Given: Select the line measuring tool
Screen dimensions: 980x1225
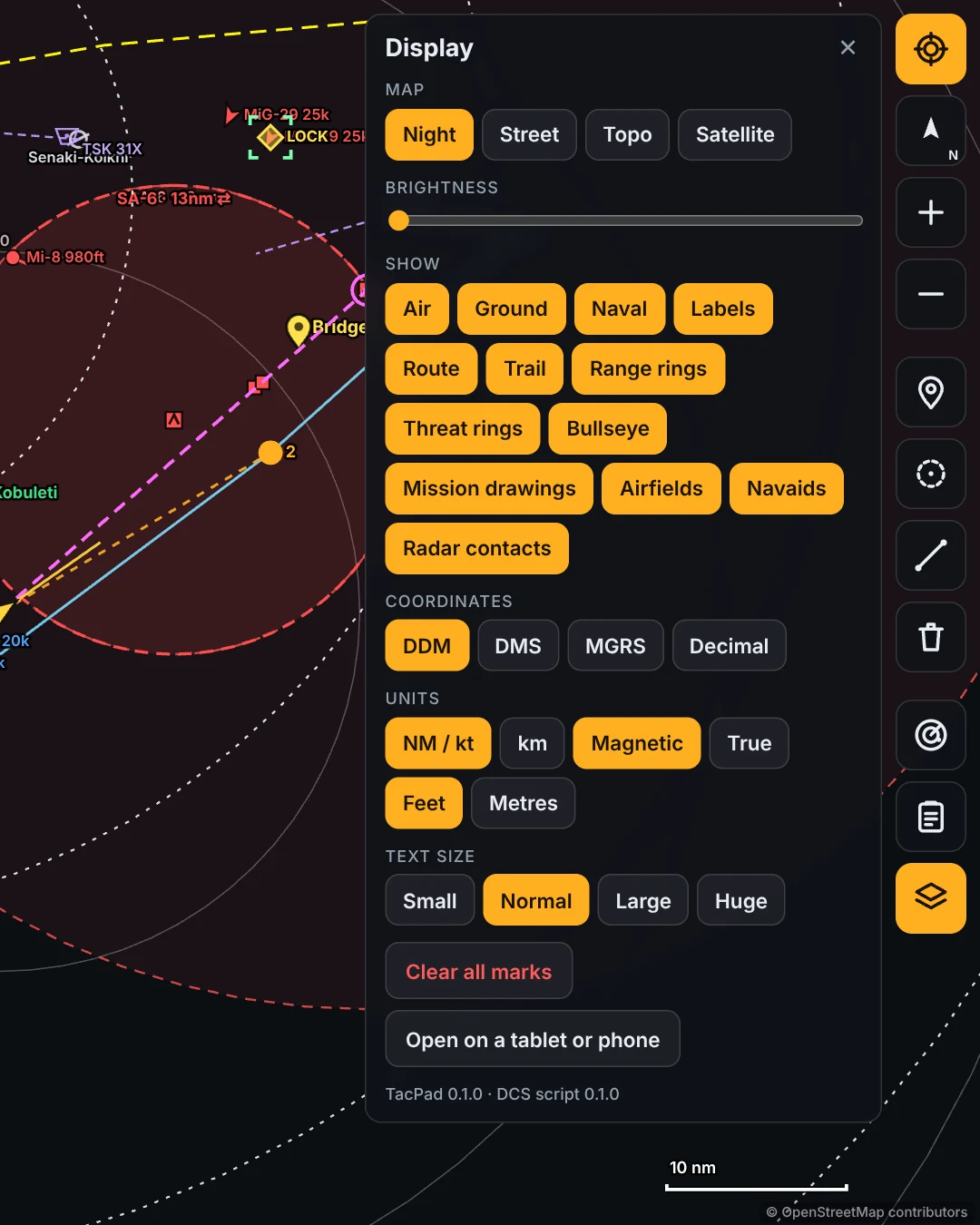Looking at the screenshot, I should click(x=931, y=555).
